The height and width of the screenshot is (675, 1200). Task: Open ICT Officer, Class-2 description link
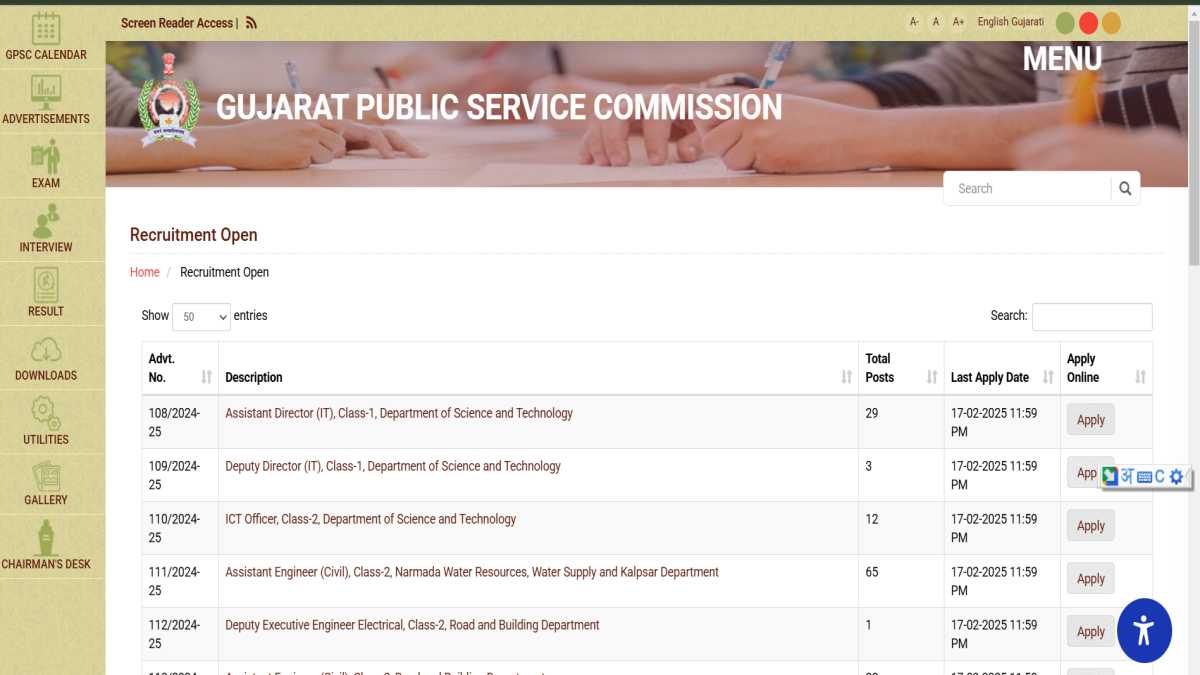click(371, 519)
